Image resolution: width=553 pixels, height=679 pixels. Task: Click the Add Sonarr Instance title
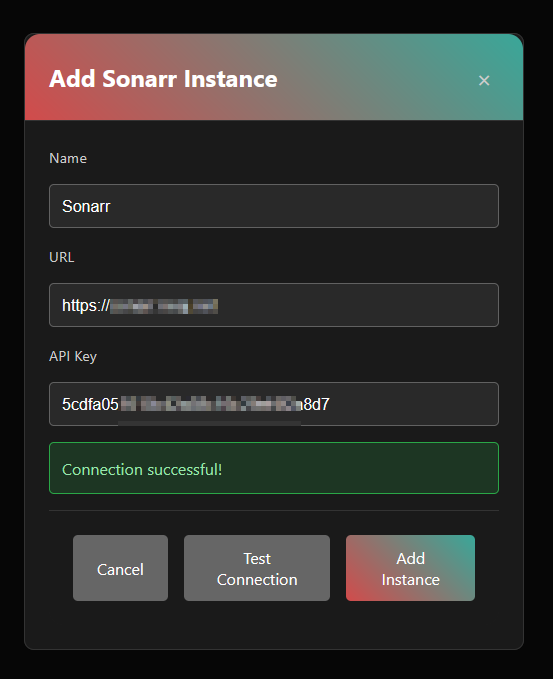(x=163, y=79)
